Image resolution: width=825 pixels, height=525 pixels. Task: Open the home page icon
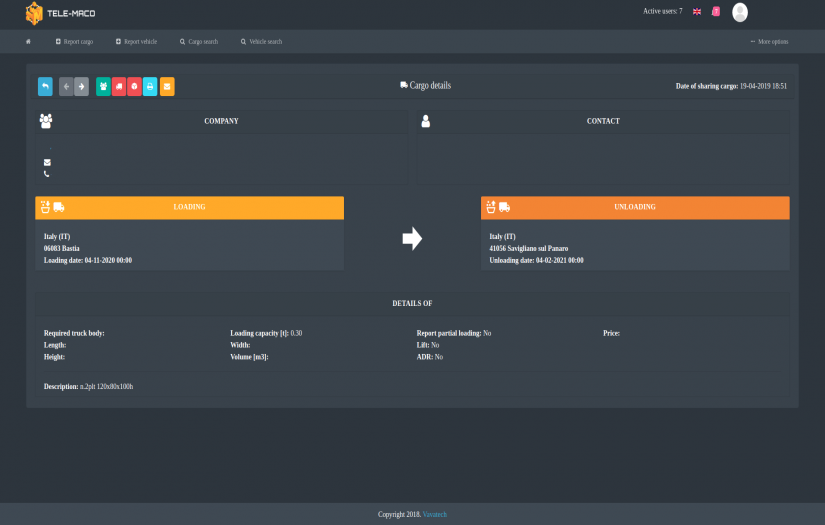(28, 42)
